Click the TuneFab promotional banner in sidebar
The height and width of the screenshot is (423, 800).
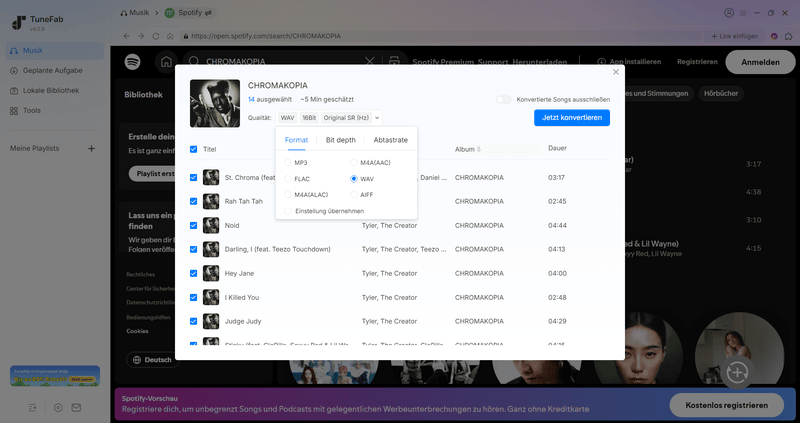55,376
